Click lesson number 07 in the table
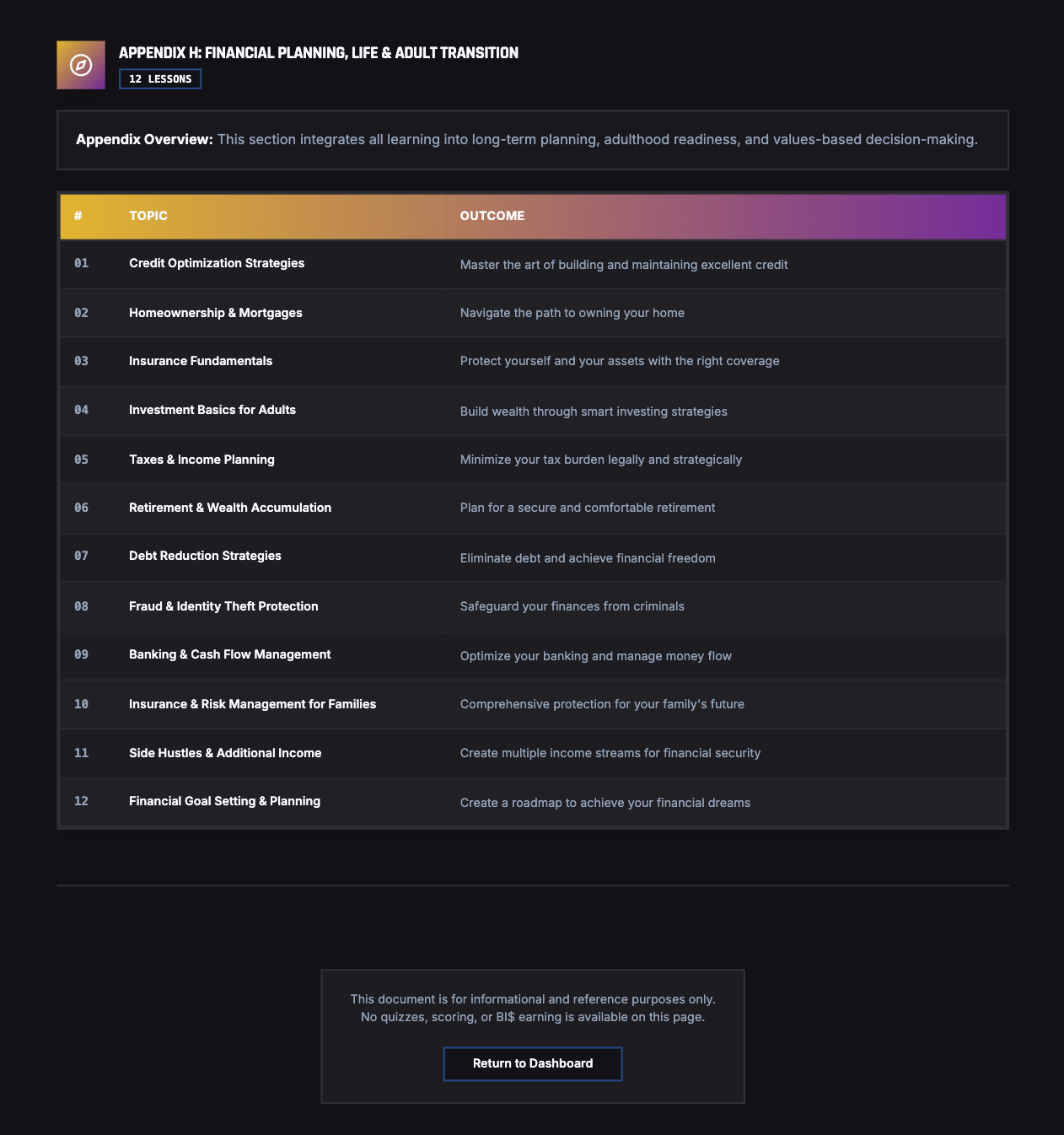Screen dimensions: 1064x1135 pyautogui.click(x=81, y=556)
